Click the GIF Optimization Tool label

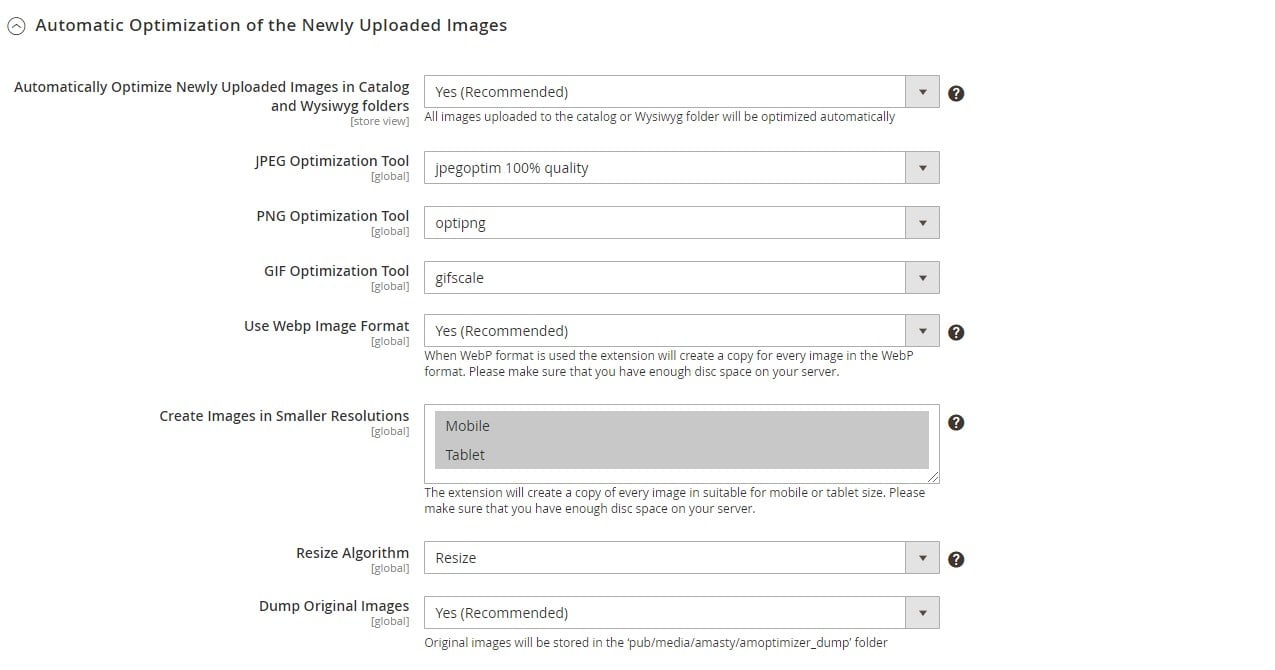[337, 271]
